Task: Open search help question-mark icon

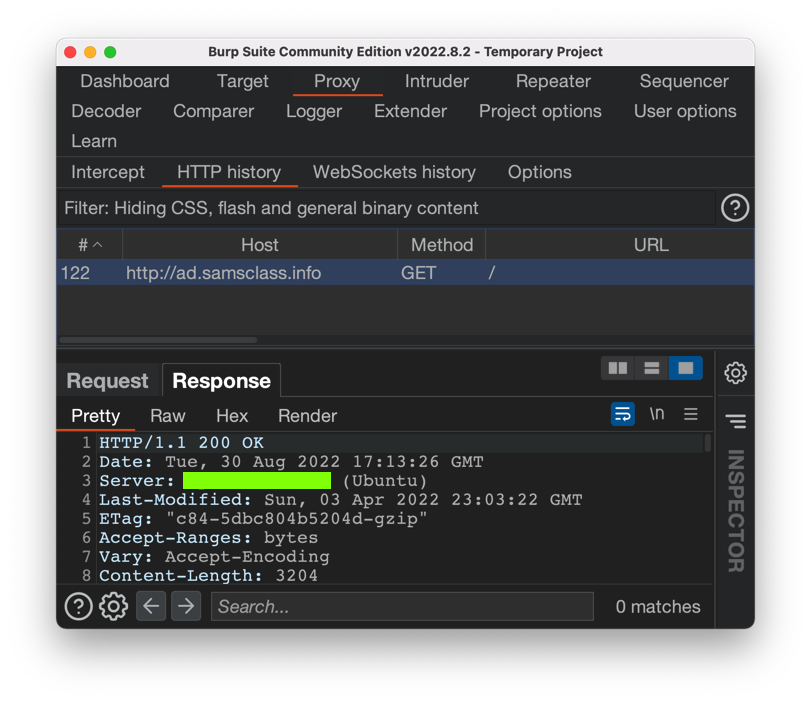Action: [x=79, y=606]
